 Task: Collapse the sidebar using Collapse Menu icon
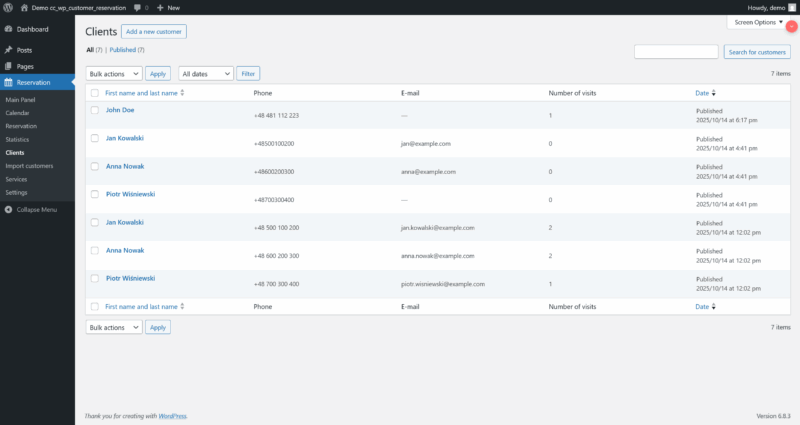pos(9,209)
